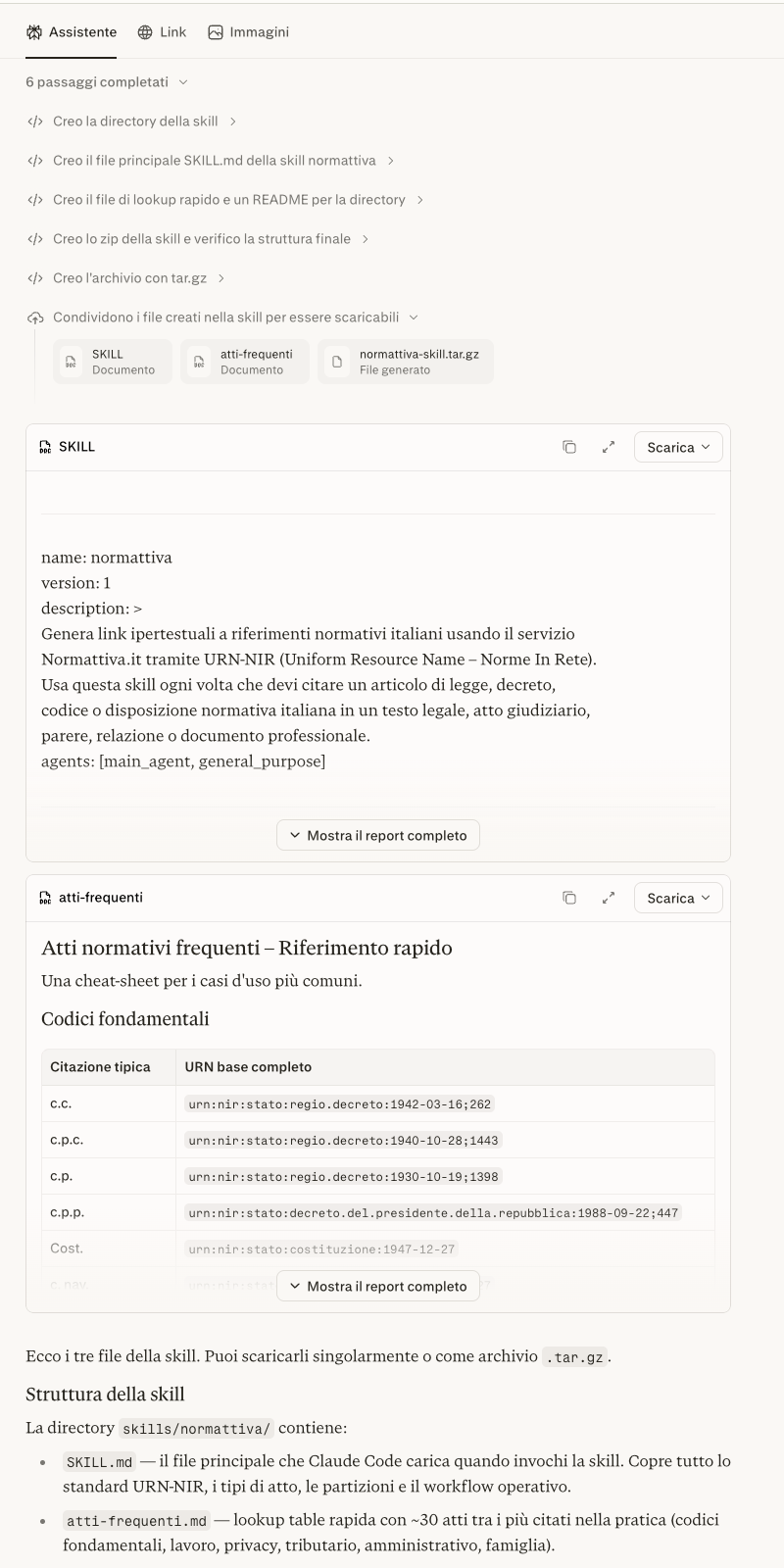Expand the SKILL document to fullscreen
Image resolution: width=784 pixels, height=1568 pixels.
[x=609, y=447]
